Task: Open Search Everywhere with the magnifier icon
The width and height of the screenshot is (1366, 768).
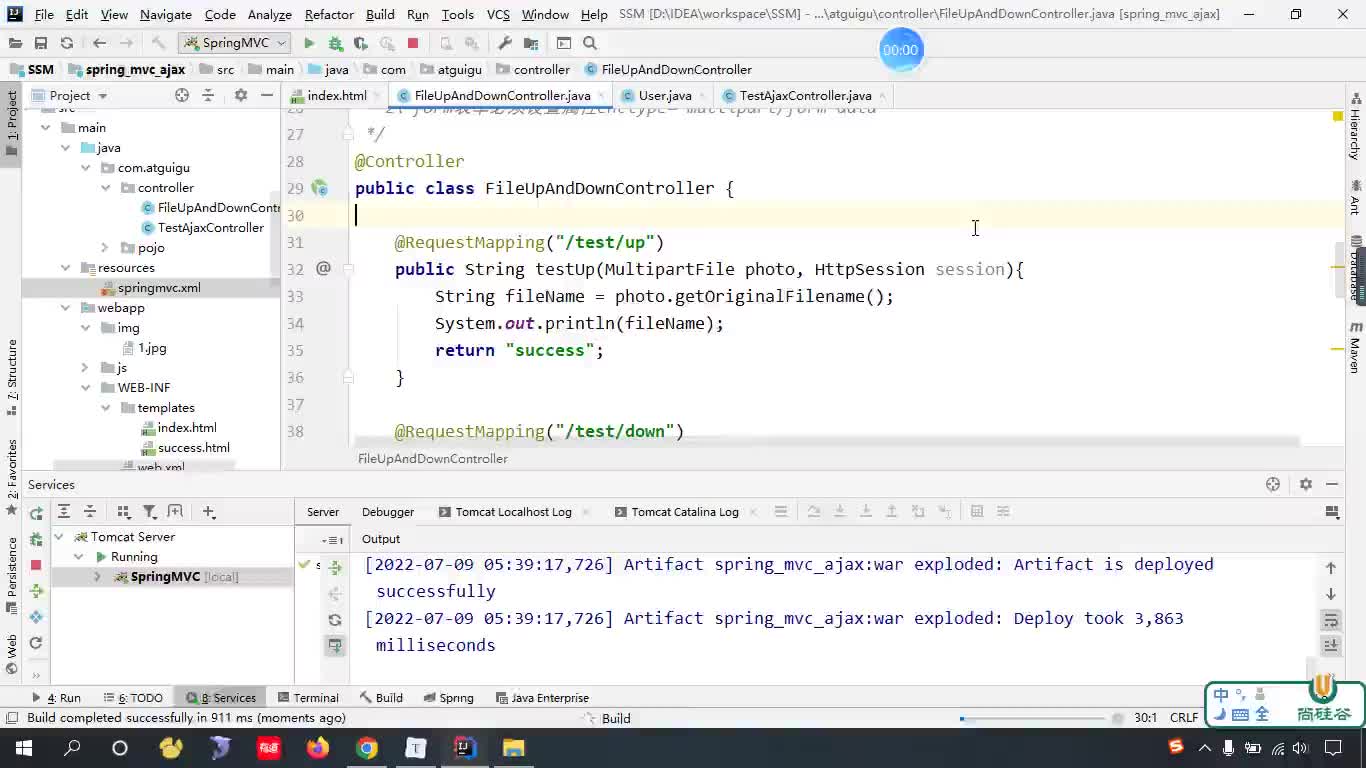Action: pyautogui.click(x=590, y=43)
